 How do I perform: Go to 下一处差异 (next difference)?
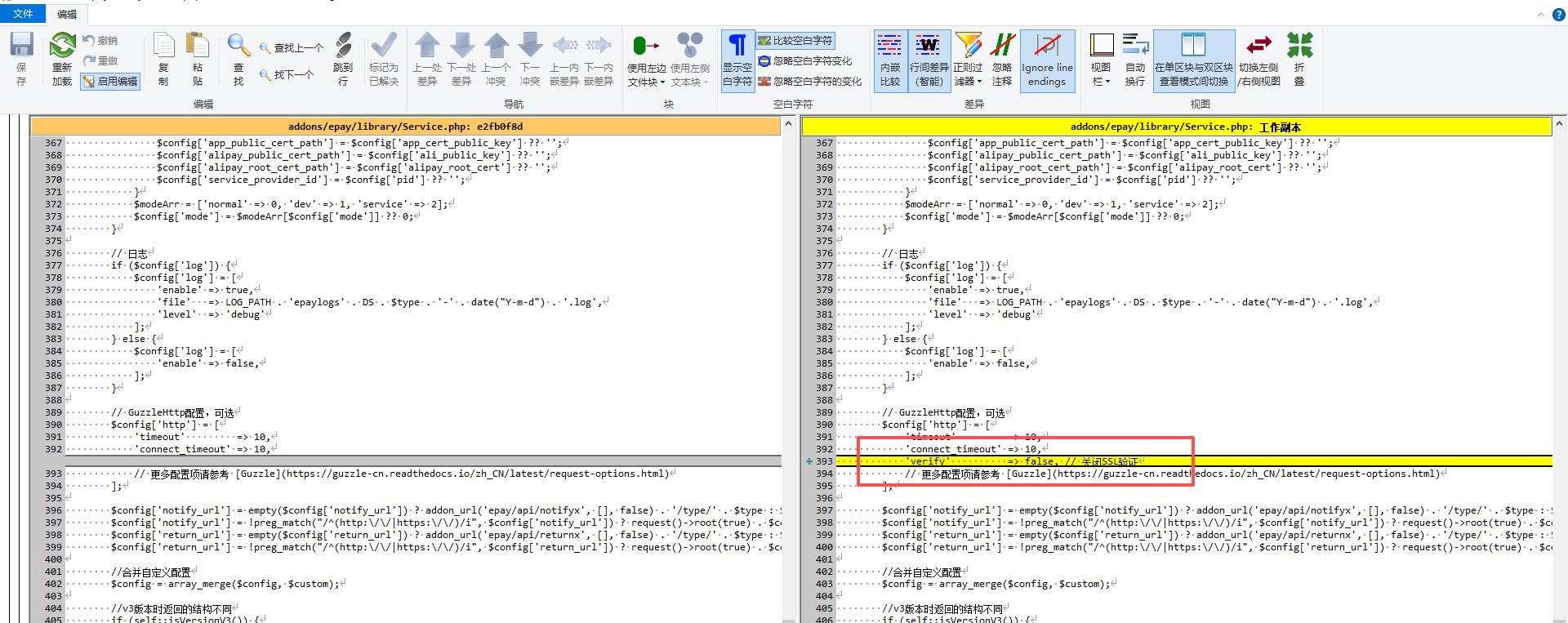[461, 47]
